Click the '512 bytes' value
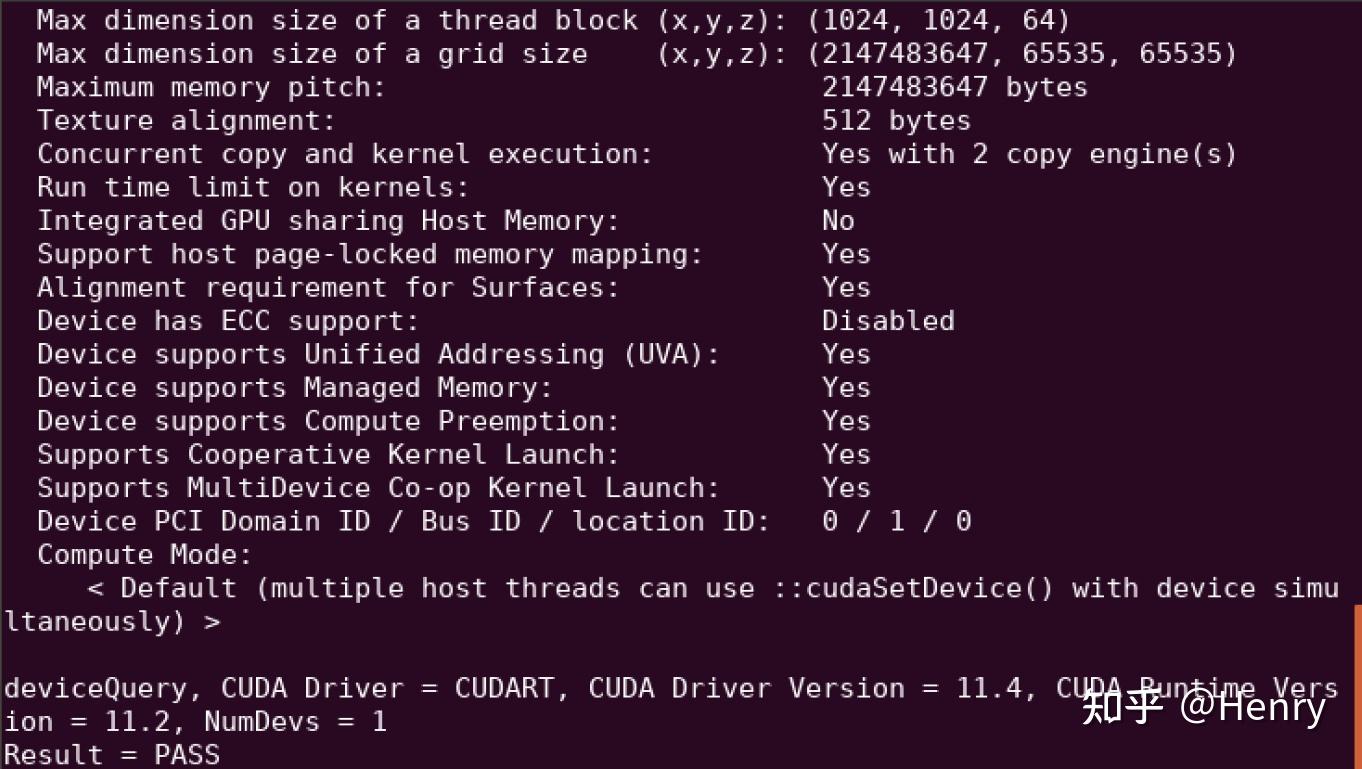Image resolution: width=1362 pixels, height=769 pixels. click(x=896, y=121)
